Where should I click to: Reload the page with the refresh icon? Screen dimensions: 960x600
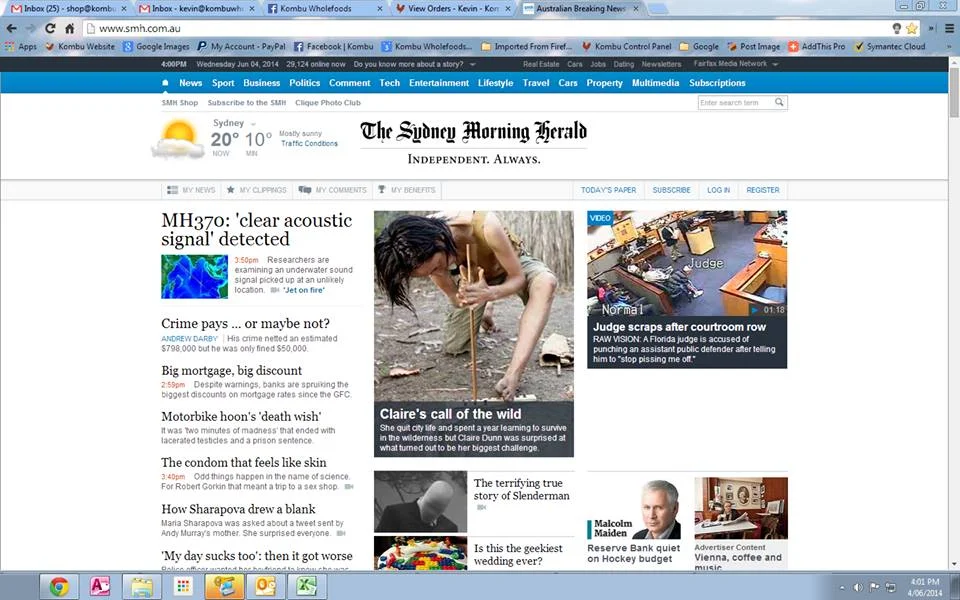coord(50,28)
